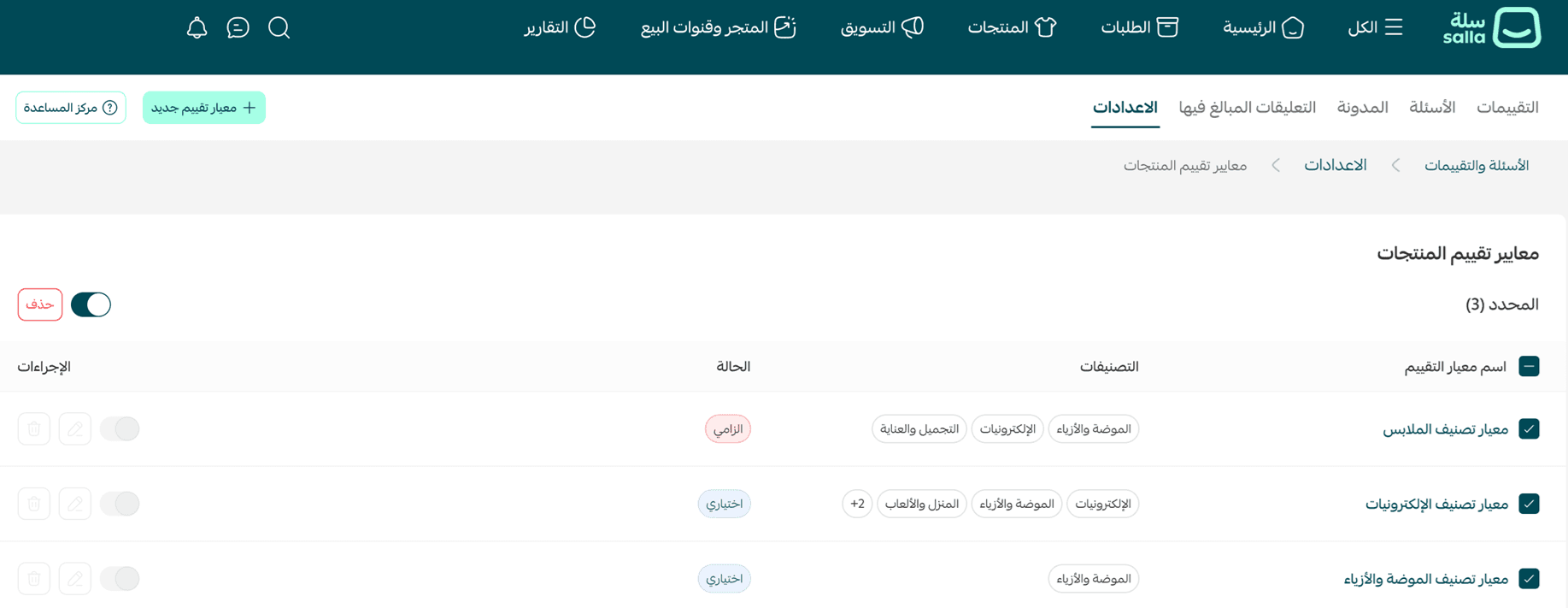
Task: Click breadcrumb link الاعدادات
Action: click(x=1336, y=166)
